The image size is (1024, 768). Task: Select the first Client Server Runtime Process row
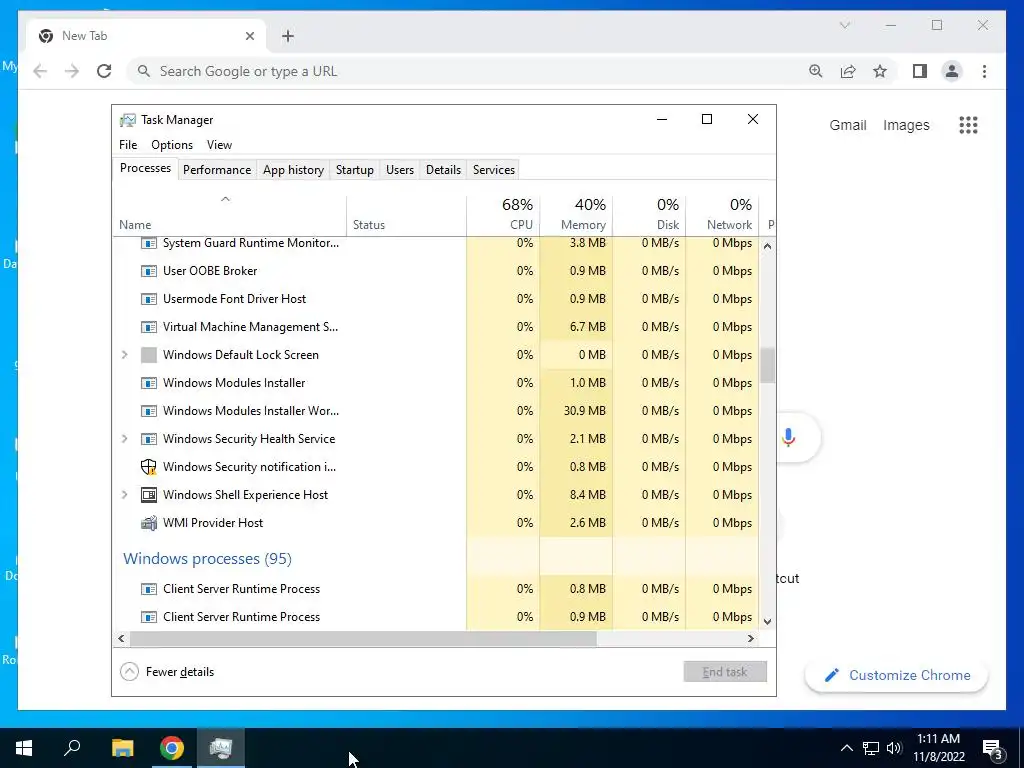tap(436, 589)
